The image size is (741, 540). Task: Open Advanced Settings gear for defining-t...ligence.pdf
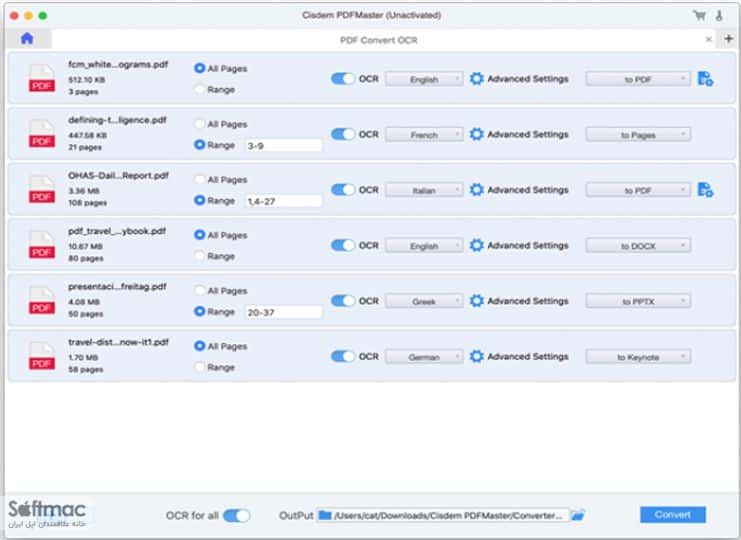pos(476,134)
